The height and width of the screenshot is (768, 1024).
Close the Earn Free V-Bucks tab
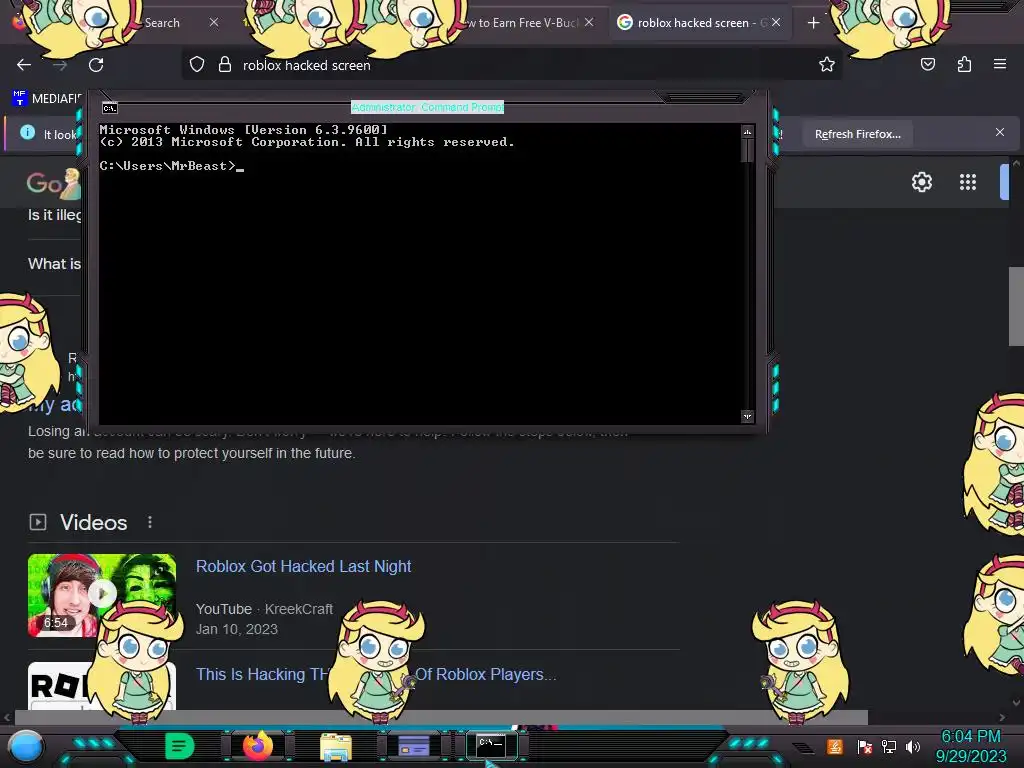tap(589, 22)
